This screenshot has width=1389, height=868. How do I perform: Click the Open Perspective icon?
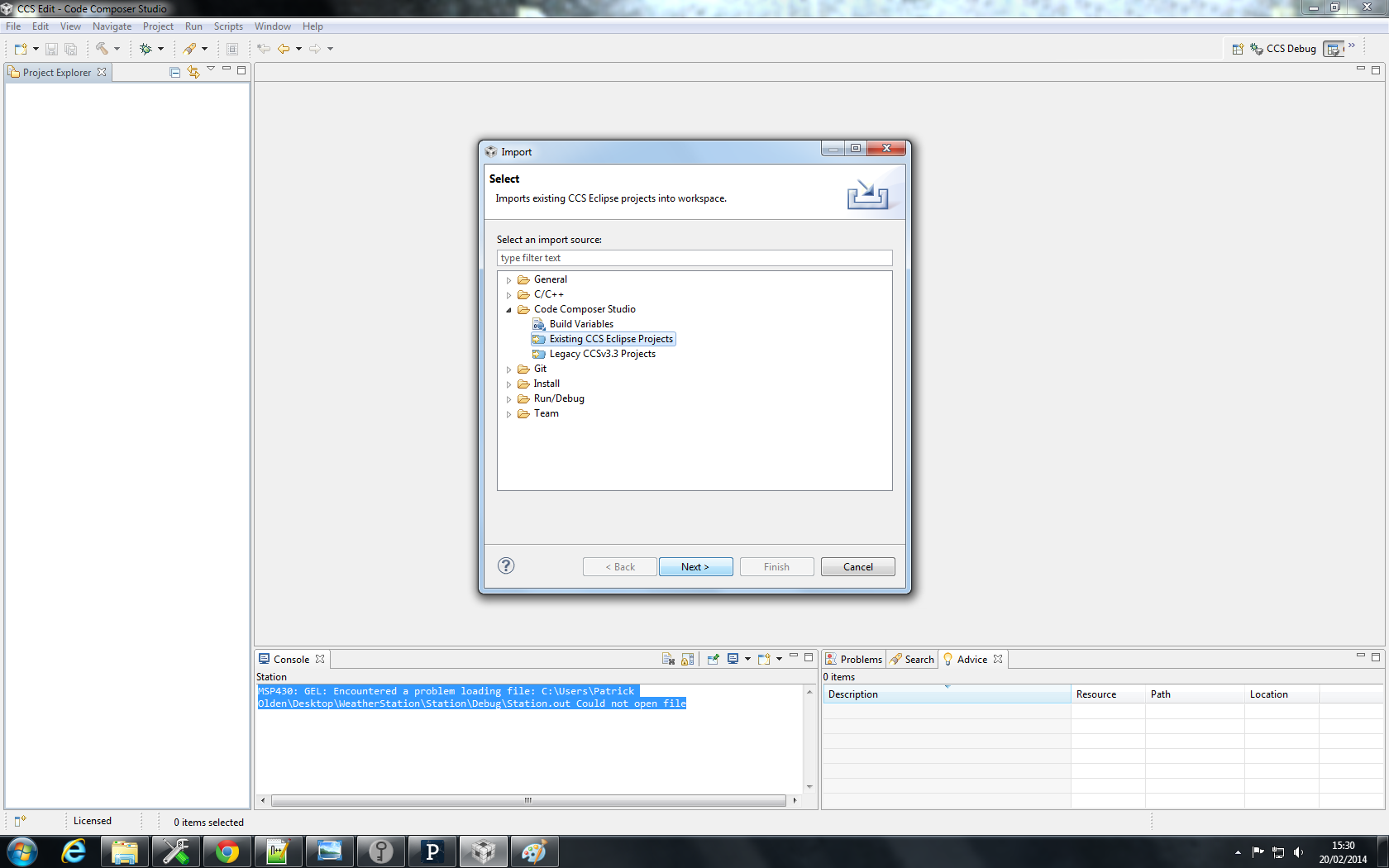tap(1238, 49)
